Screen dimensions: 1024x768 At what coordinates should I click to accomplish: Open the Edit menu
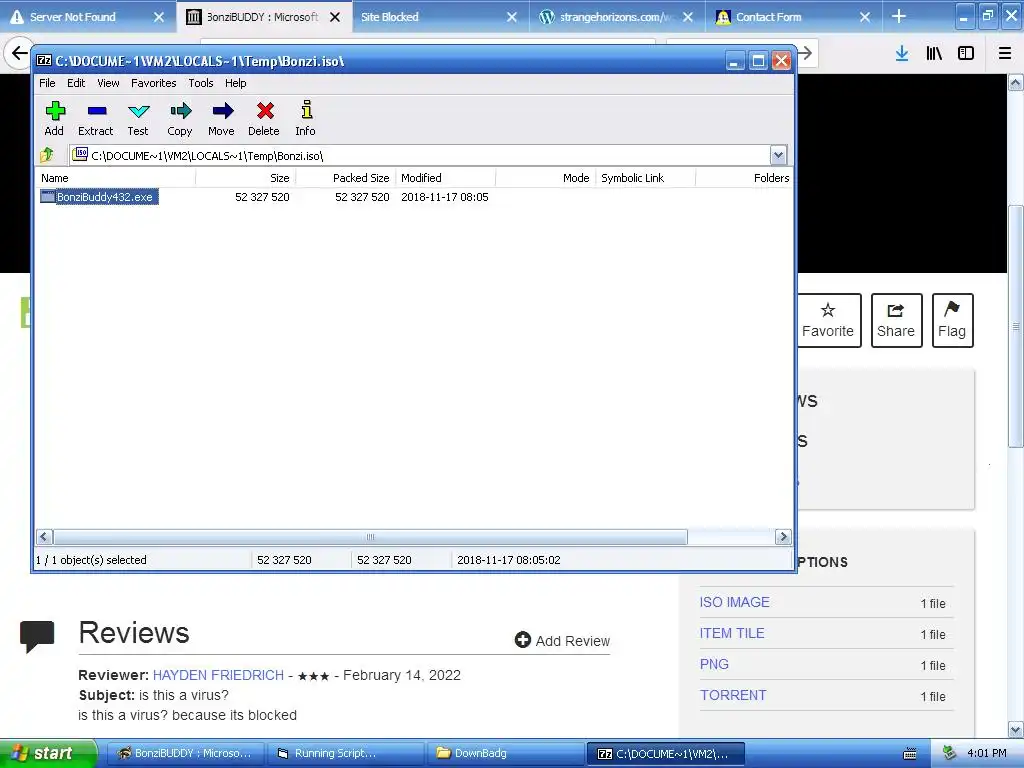[76, 83]
